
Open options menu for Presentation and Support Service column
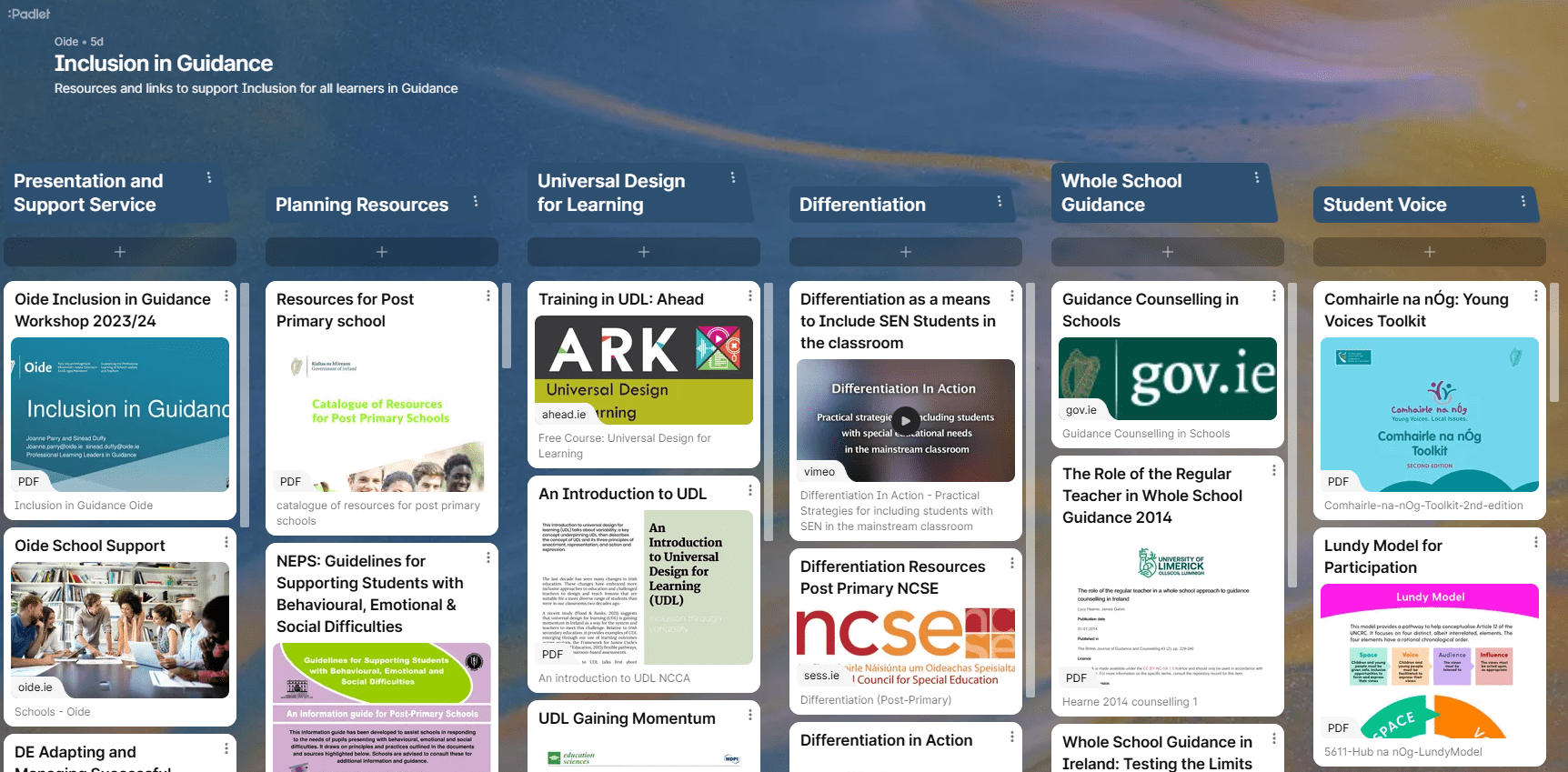(209, 177)
